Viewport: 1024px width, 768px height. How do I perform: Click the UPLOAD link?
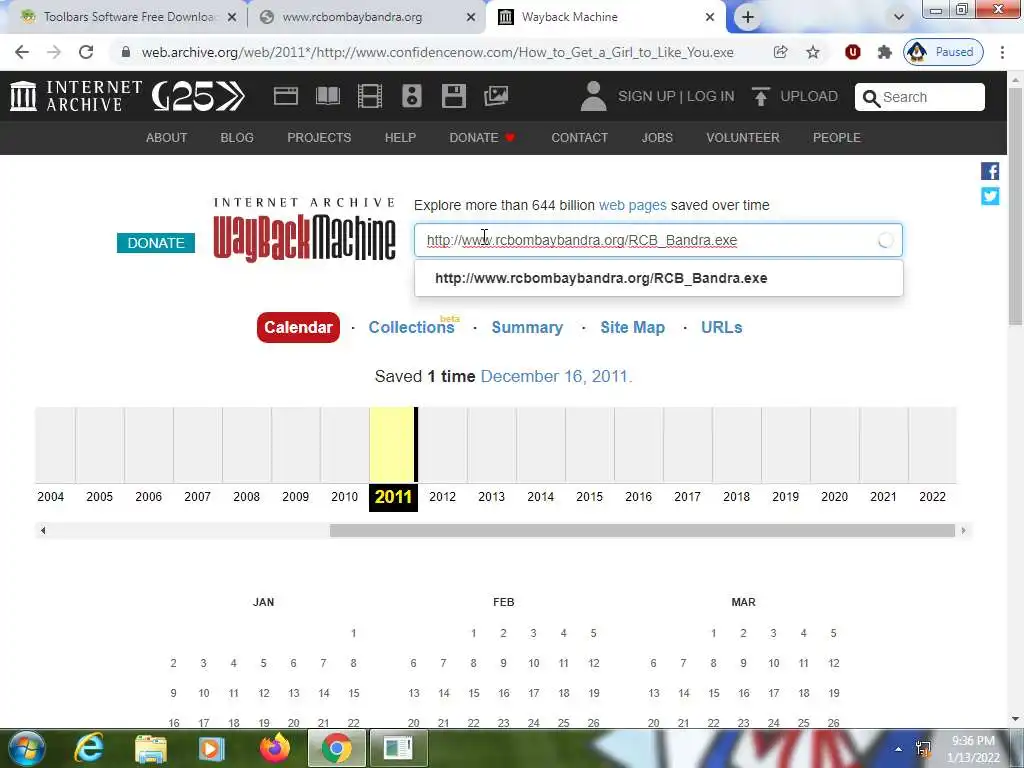(808, 97)
